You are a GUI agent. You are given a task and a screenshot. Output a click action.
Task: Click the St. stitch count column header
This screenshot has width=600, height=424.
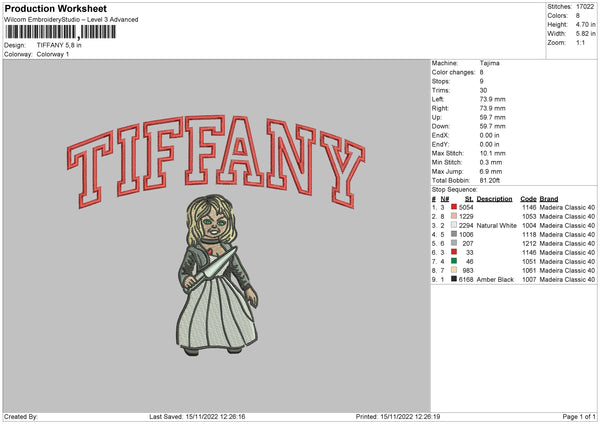468,198
